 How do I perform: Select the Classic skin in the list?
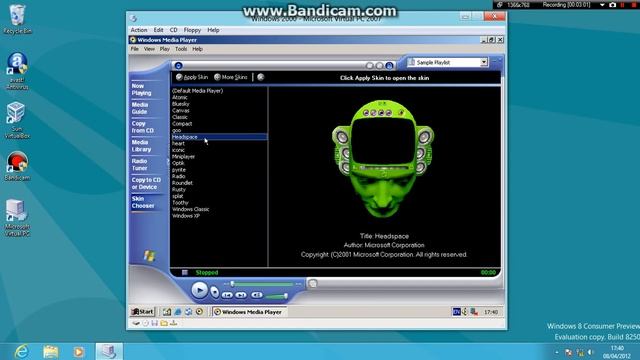tap(180, 117)
